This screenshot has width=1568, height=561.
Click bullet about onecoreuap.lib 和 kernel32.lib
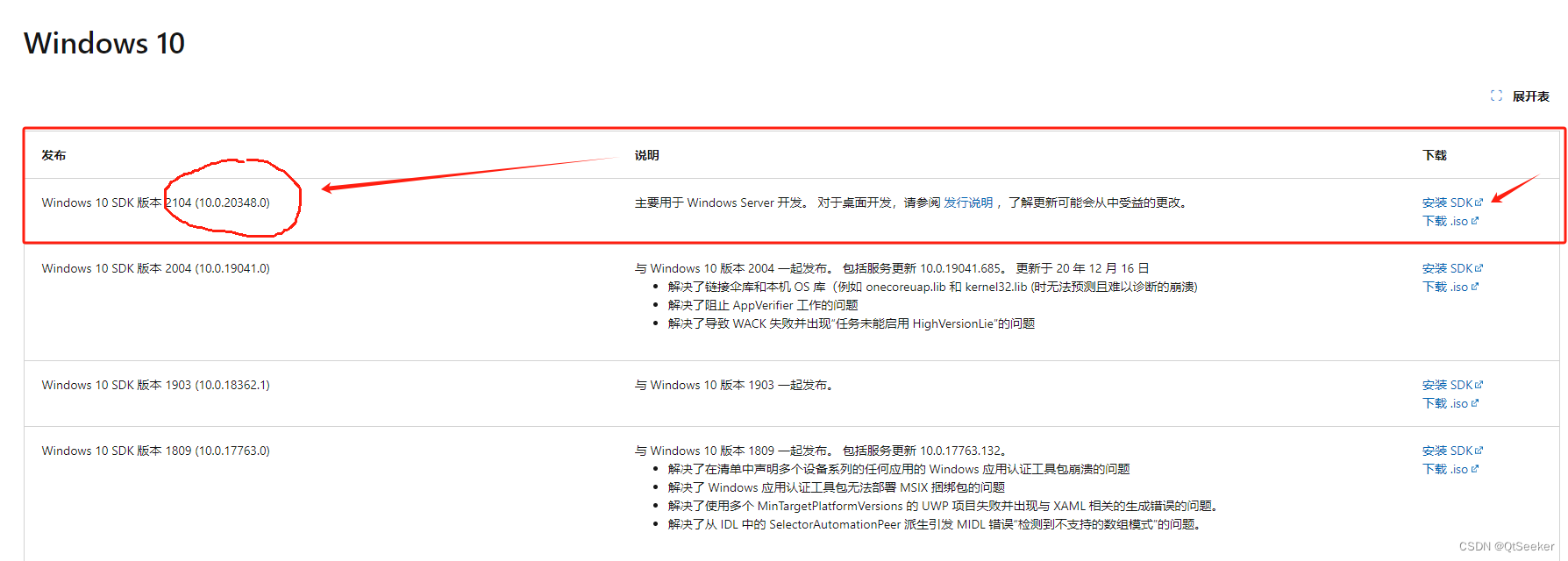pyautogui.click(x=932, y=287)
